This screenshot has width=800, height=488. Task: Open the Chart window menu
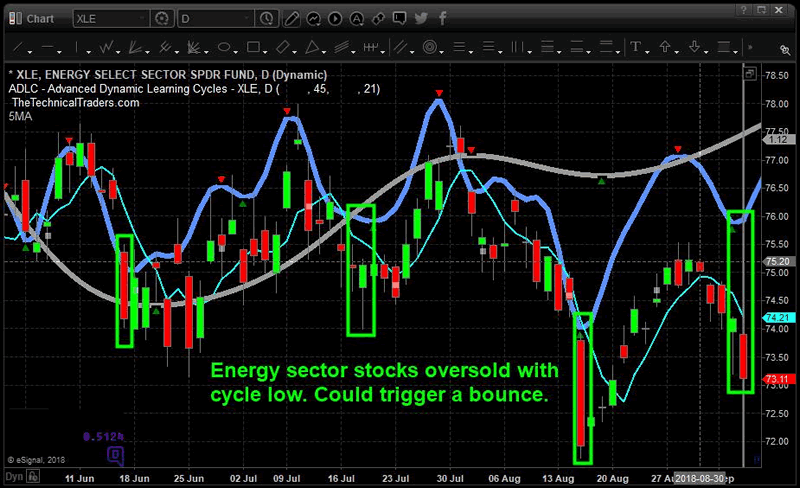coord(33,18)
